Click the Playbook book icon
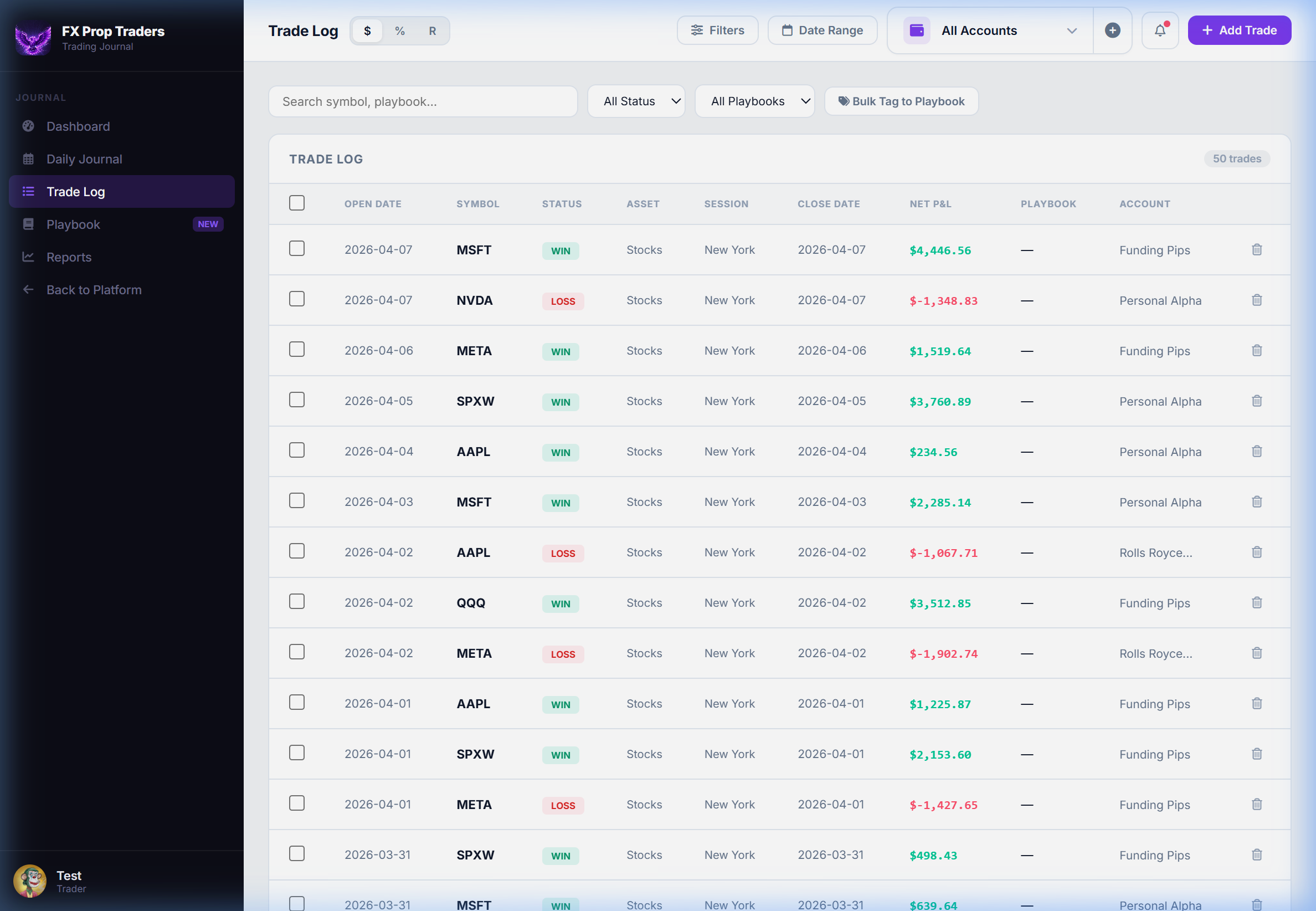The image size is (1316, 911). click(x=28, y=224)
